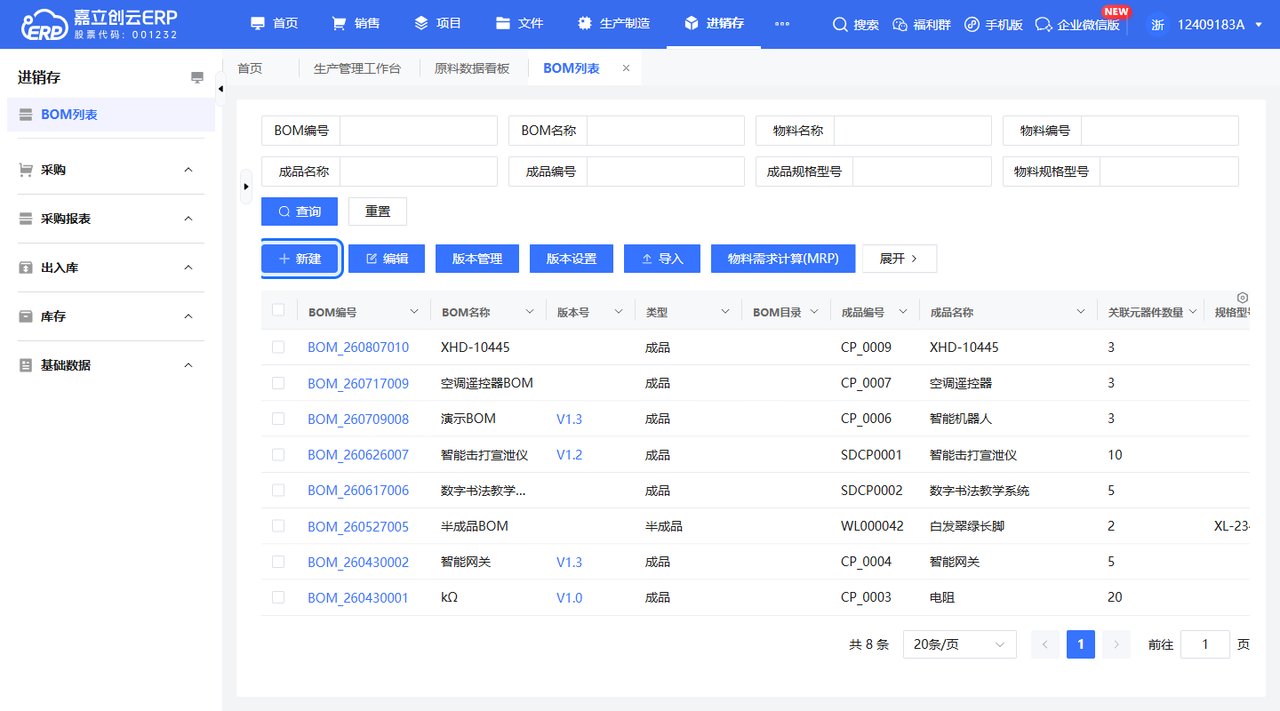Click the 编辑 button
1280x711 pixels.
(x=387, y=258)
